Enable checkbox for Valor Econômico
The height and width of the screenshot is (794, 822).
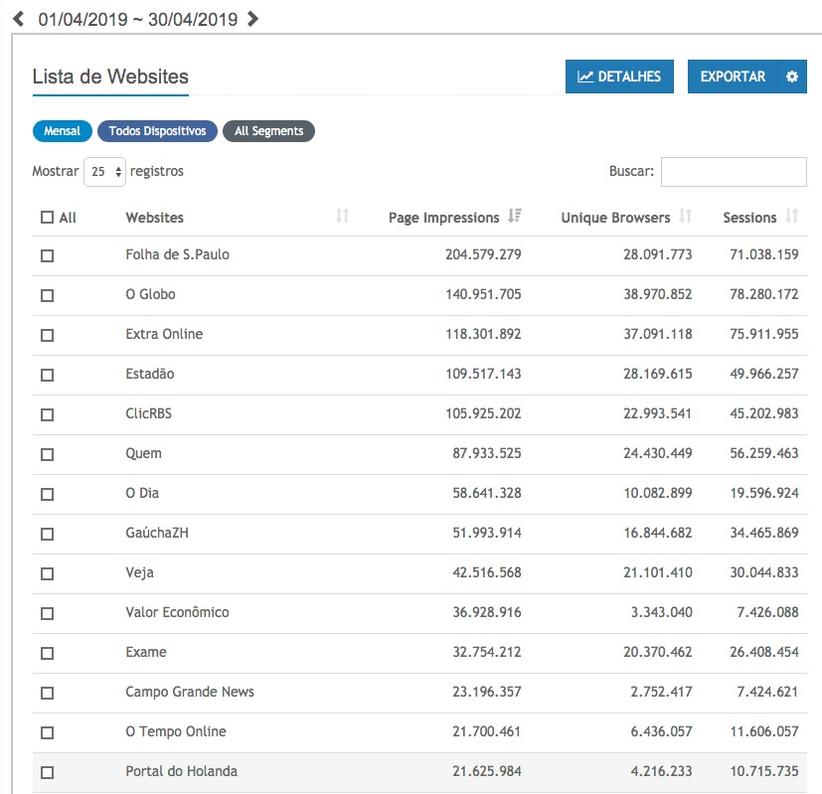47,613
